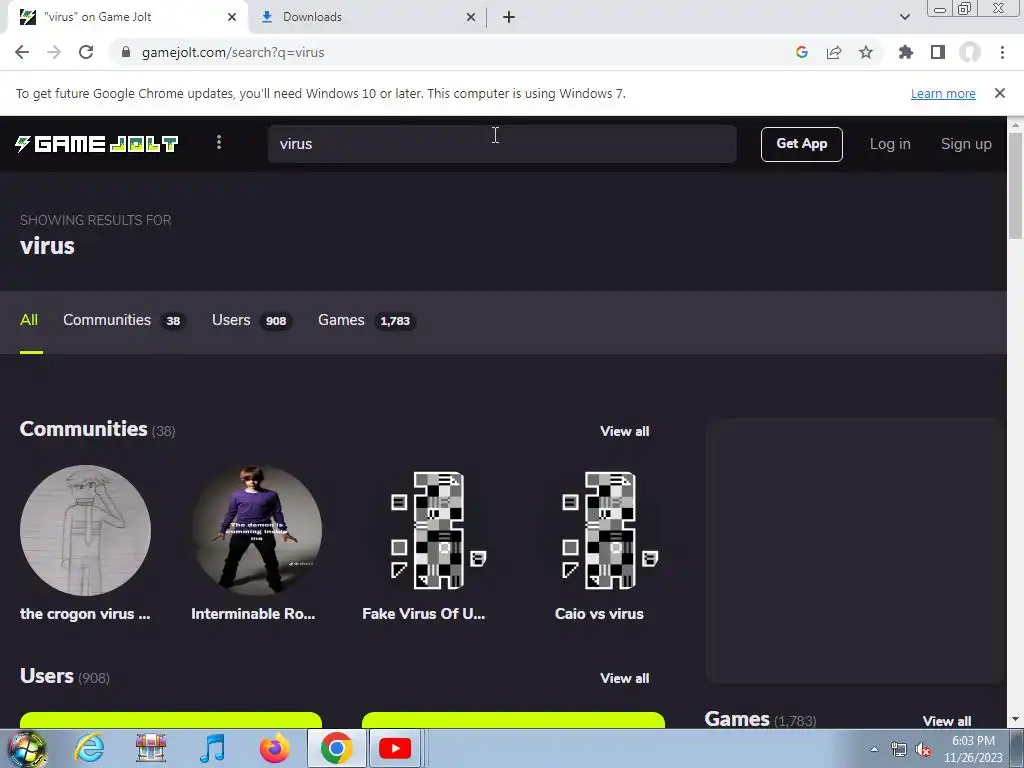Image resolution: width=1024 pixels, height=768 pixels.
Task: Click Chrome taskbar icon
Action: pyautogui.click(x=336, y=748)
